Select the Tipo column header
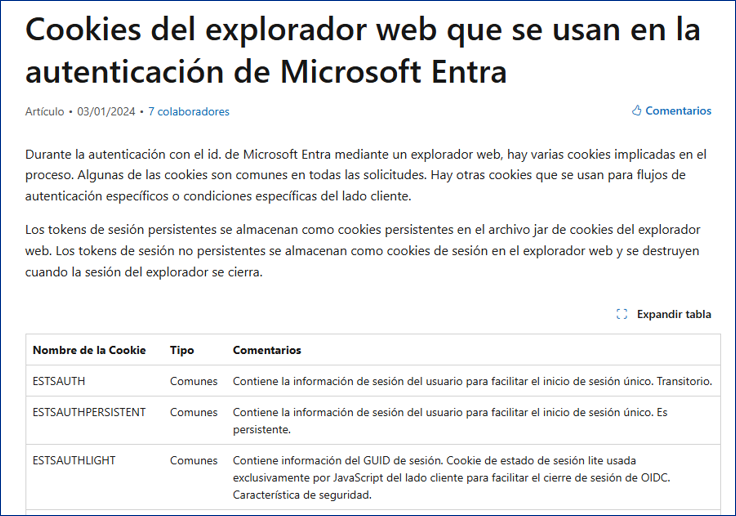This screenshot has width=736, height=516. 182,350
